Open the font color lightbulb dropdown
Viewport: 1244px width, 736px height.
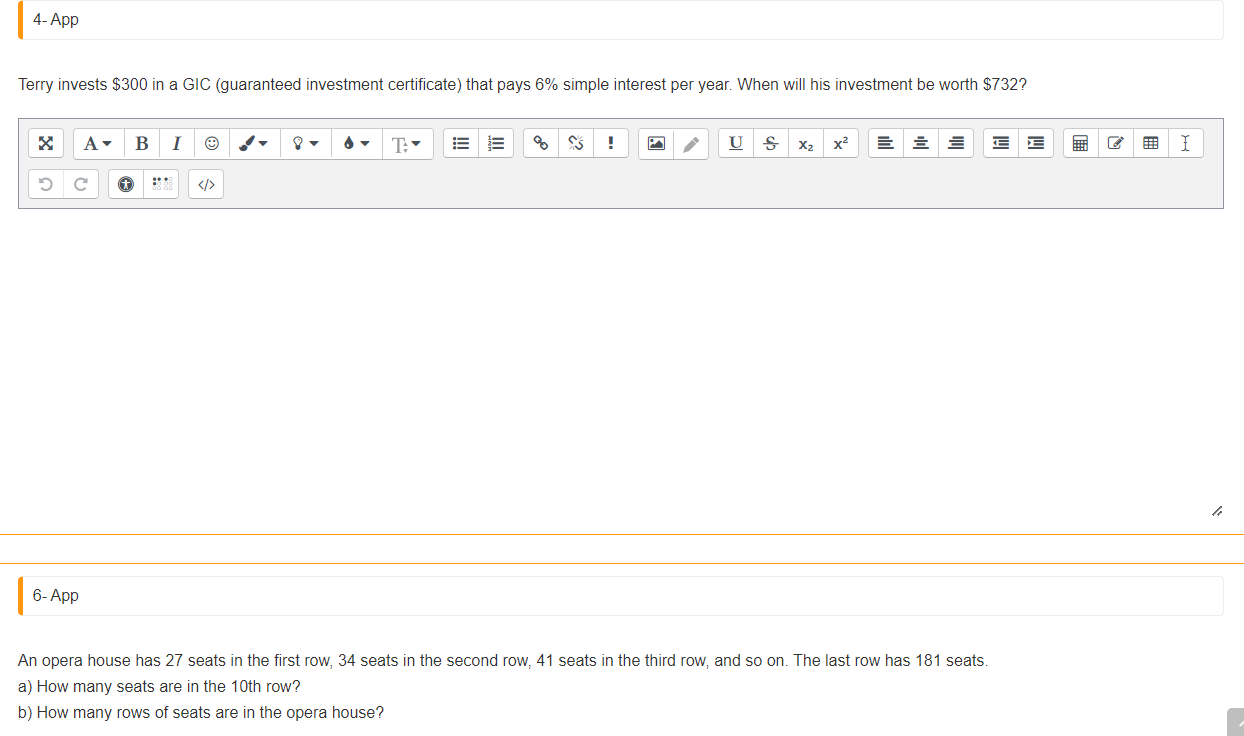[305, 144]
